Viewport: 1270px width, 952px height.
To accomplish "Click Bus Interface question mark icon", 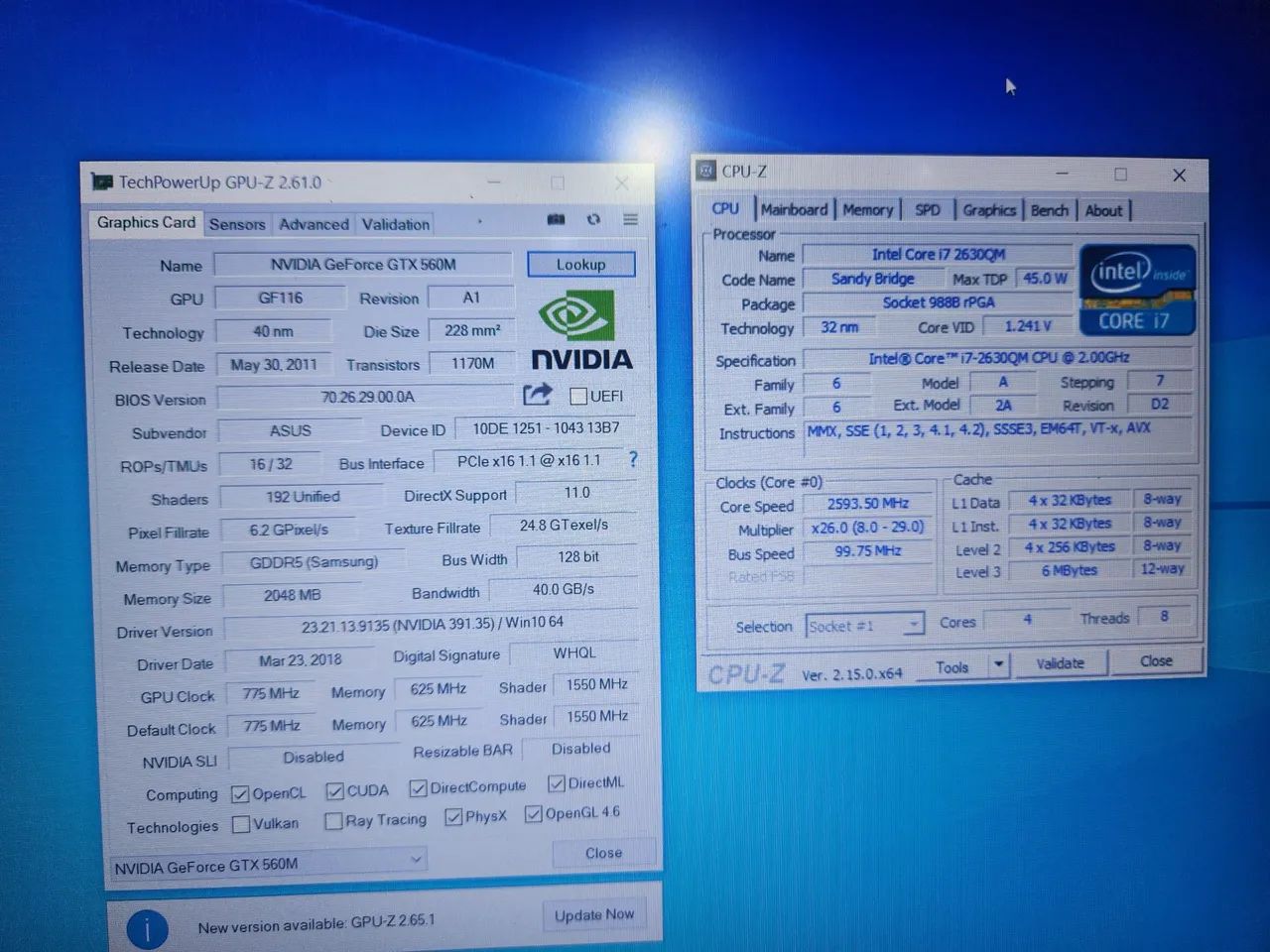I will pos(633,459).
